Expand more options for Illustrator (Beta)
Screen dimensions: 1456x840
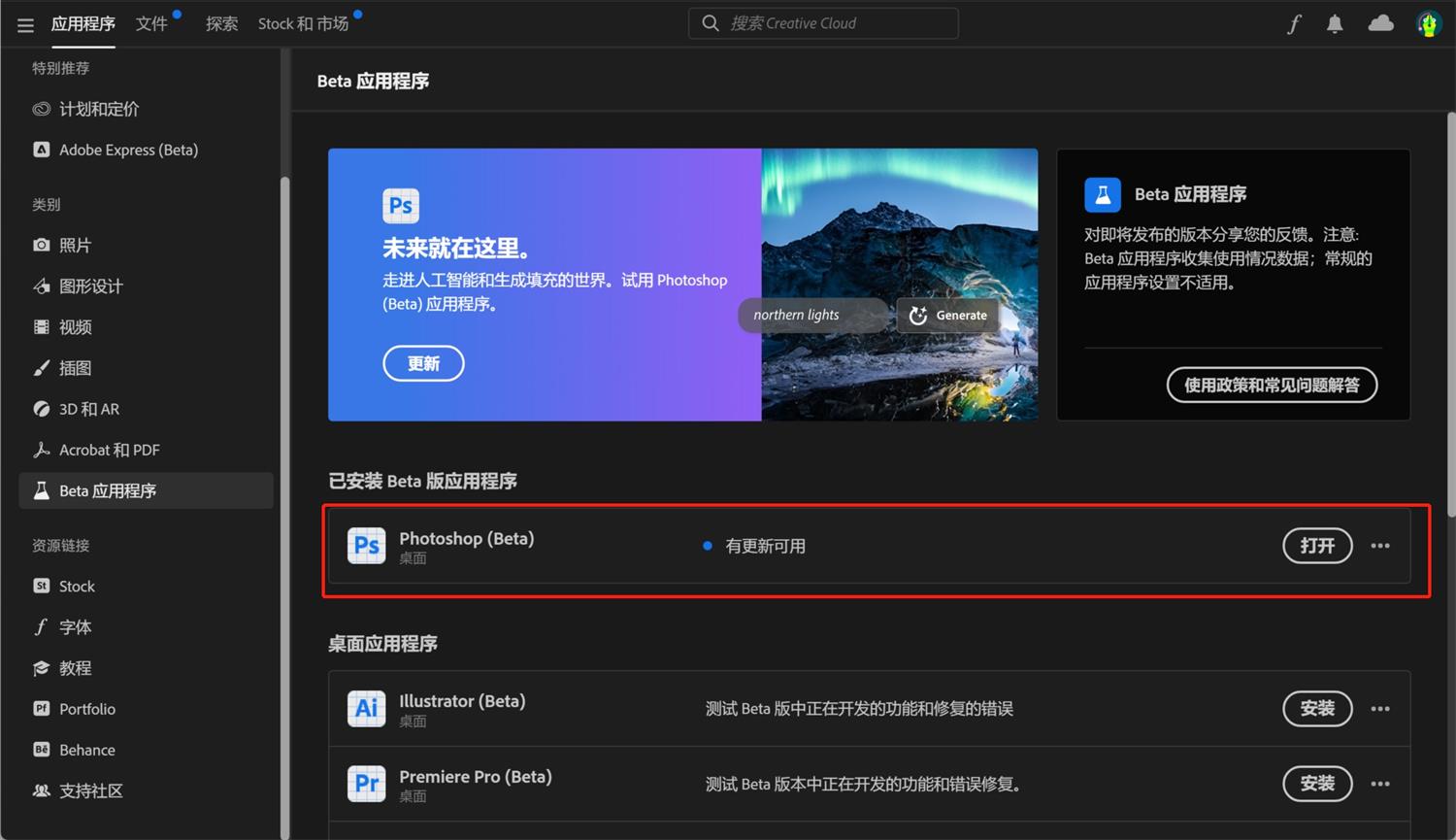[1380, 709]
